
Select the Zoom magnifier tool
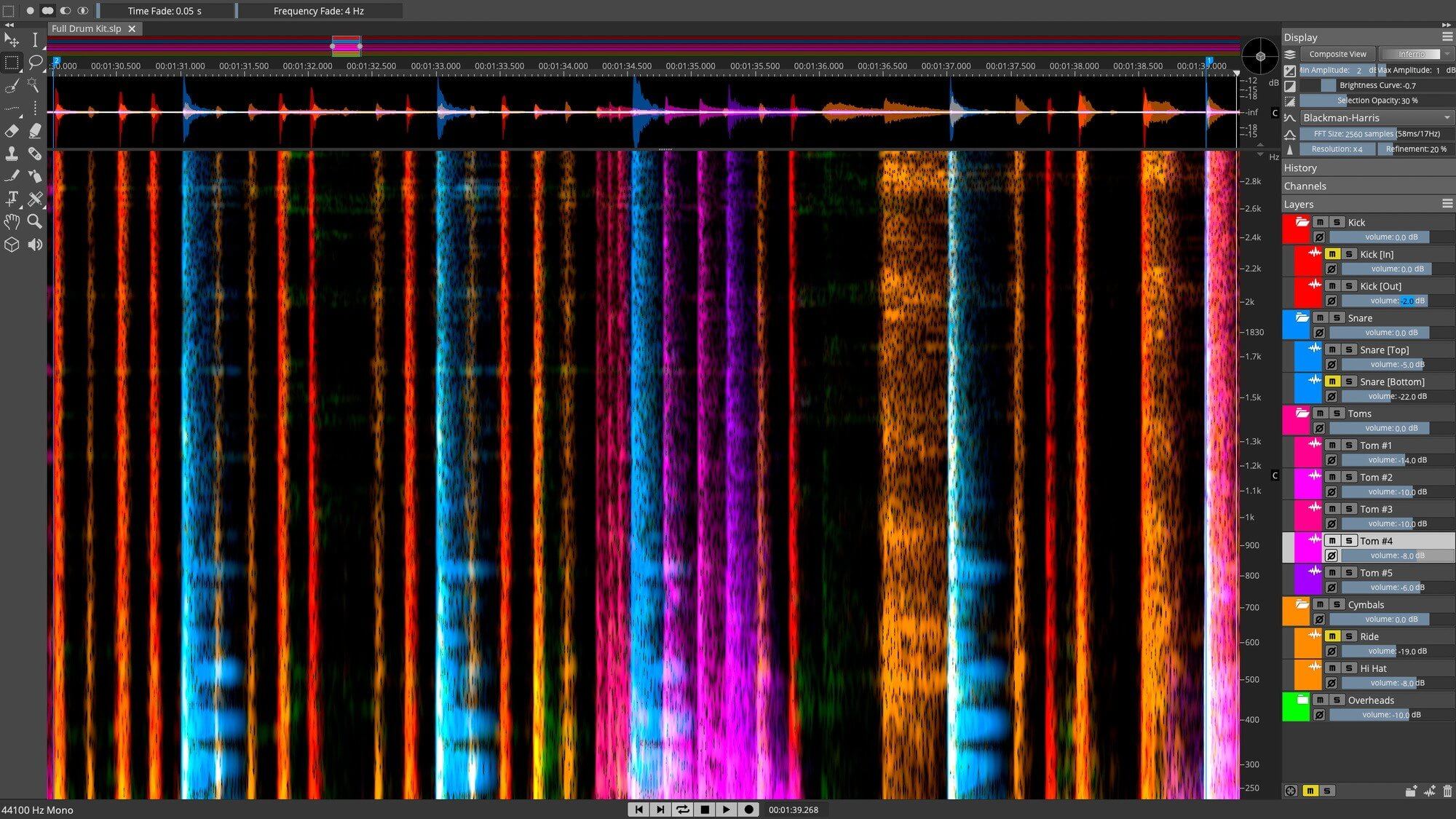(x=34, y=222)
